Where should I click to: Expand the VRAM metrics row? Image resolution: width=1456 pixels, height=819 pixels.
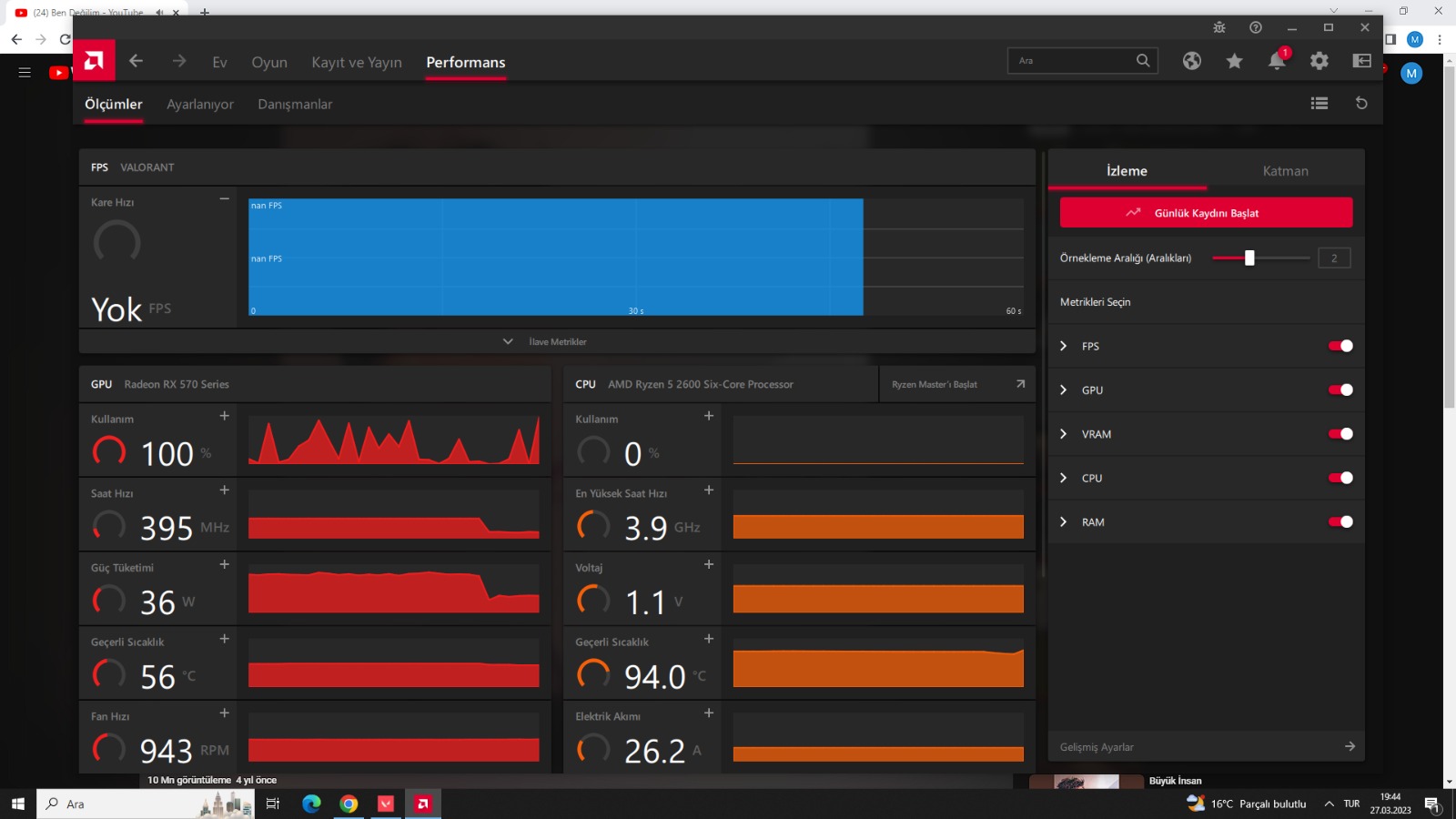pos(1063,434)
